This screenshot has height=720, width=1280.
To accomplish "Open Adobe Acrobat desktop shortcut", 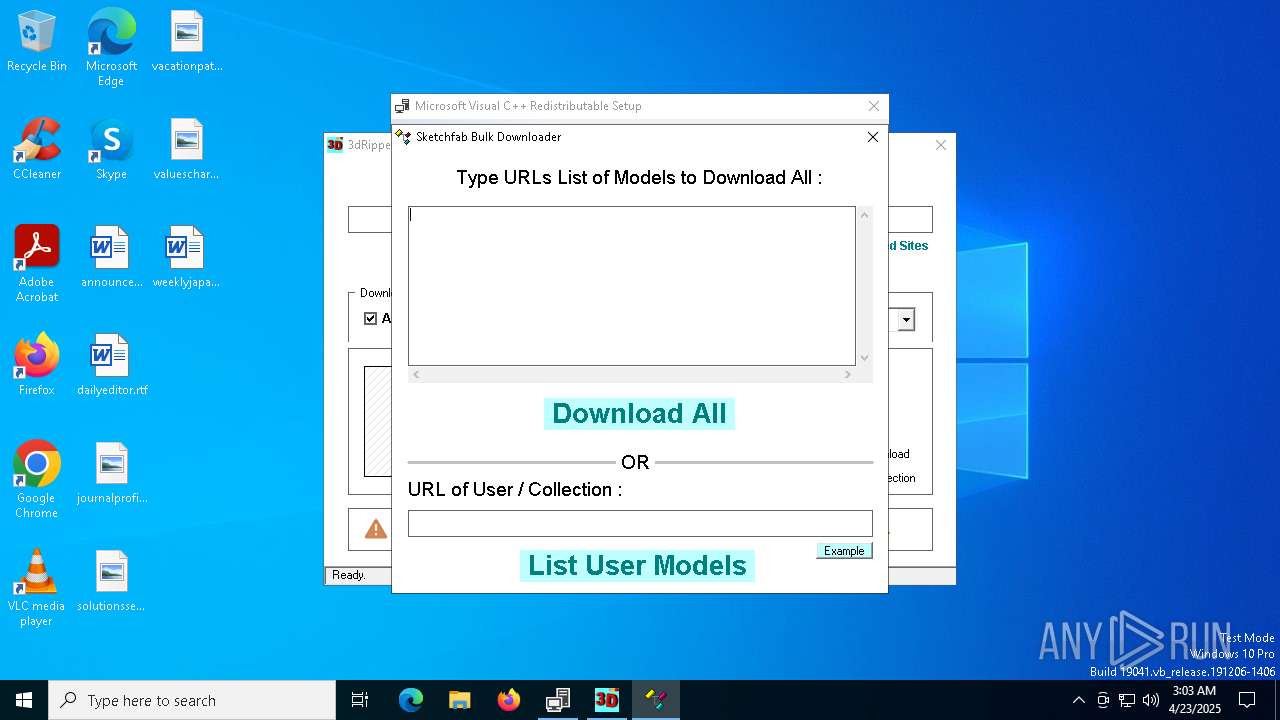I will tap(37, 264).
